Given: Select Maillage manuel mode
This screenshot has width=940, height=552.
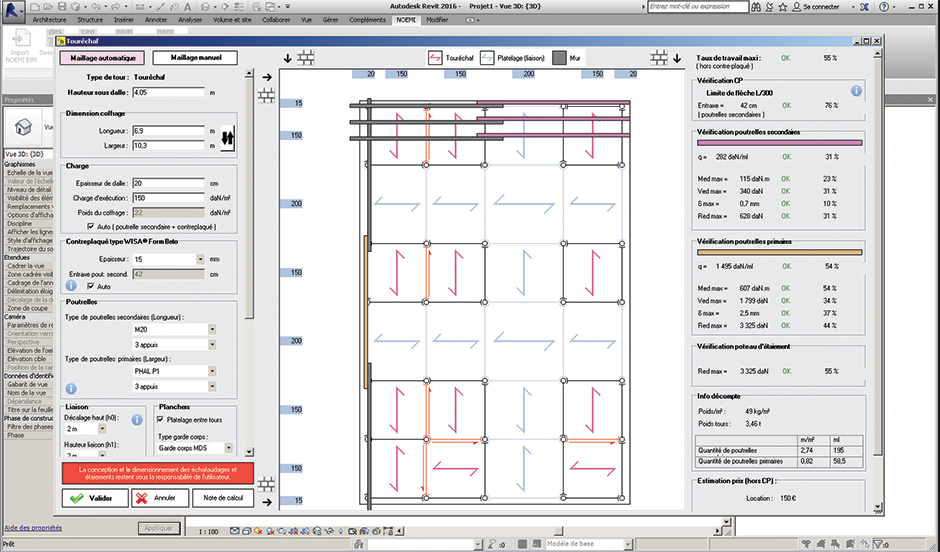Looking at the screenshot, I should (195, 58).
